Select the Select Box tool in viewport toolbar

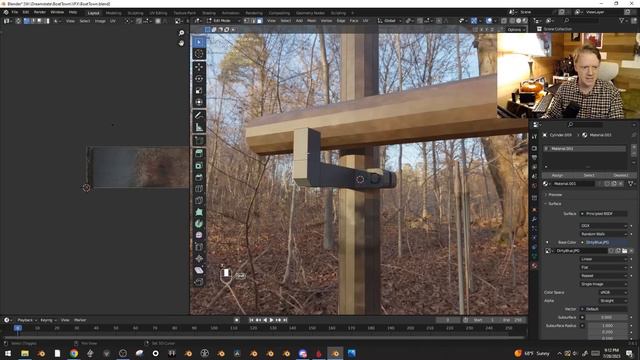pyautogui.click(x=199, y=42)
